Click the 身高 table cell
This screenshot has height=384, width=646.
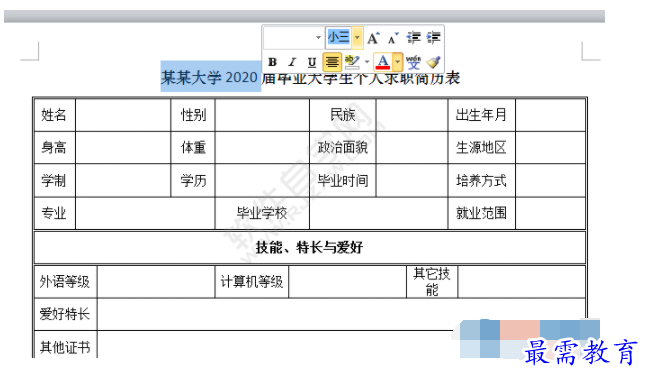pyautogui.click(x=54, y=148)
